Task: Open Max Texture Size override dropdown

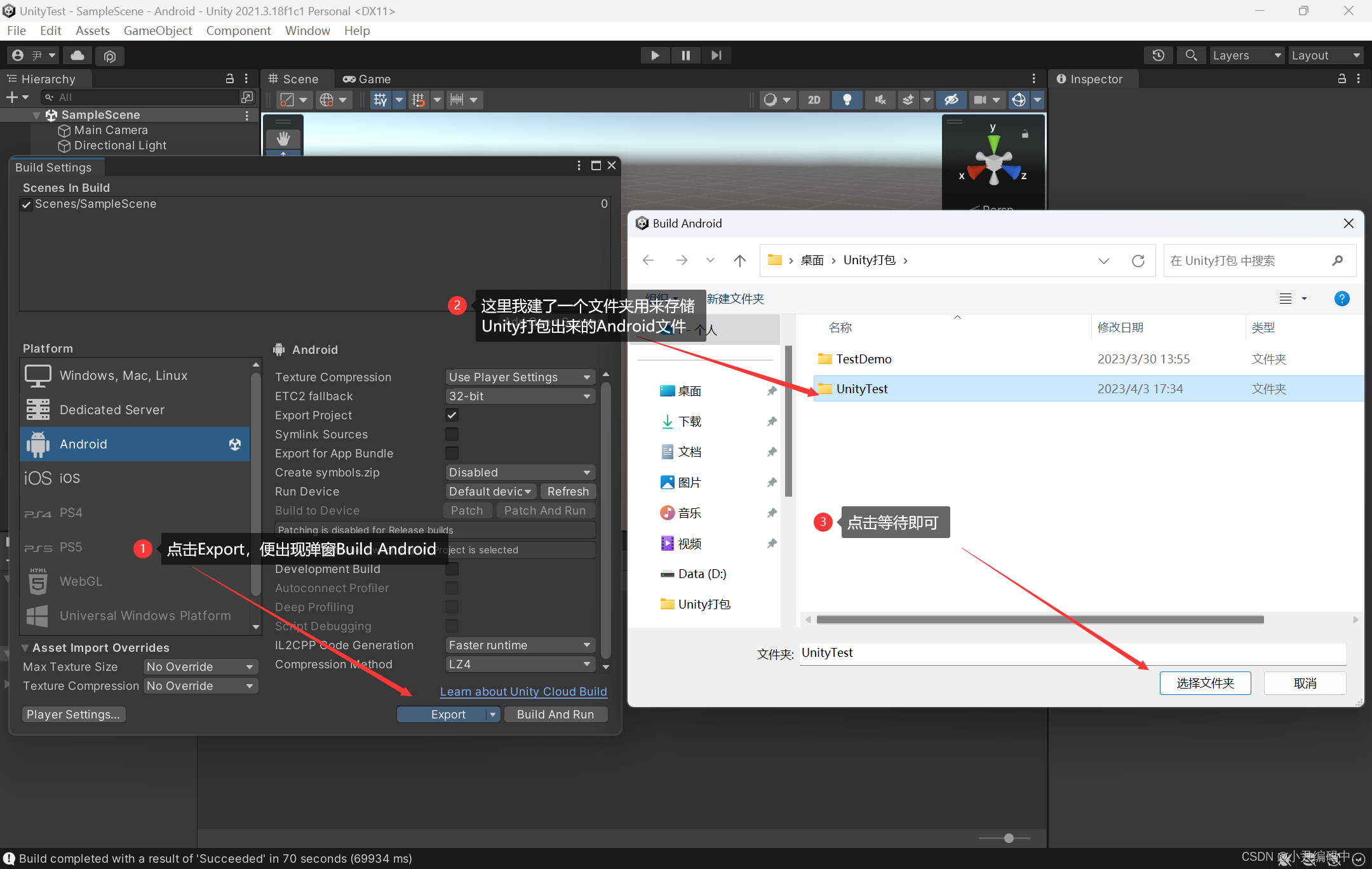Action: (x=201, y=667)
